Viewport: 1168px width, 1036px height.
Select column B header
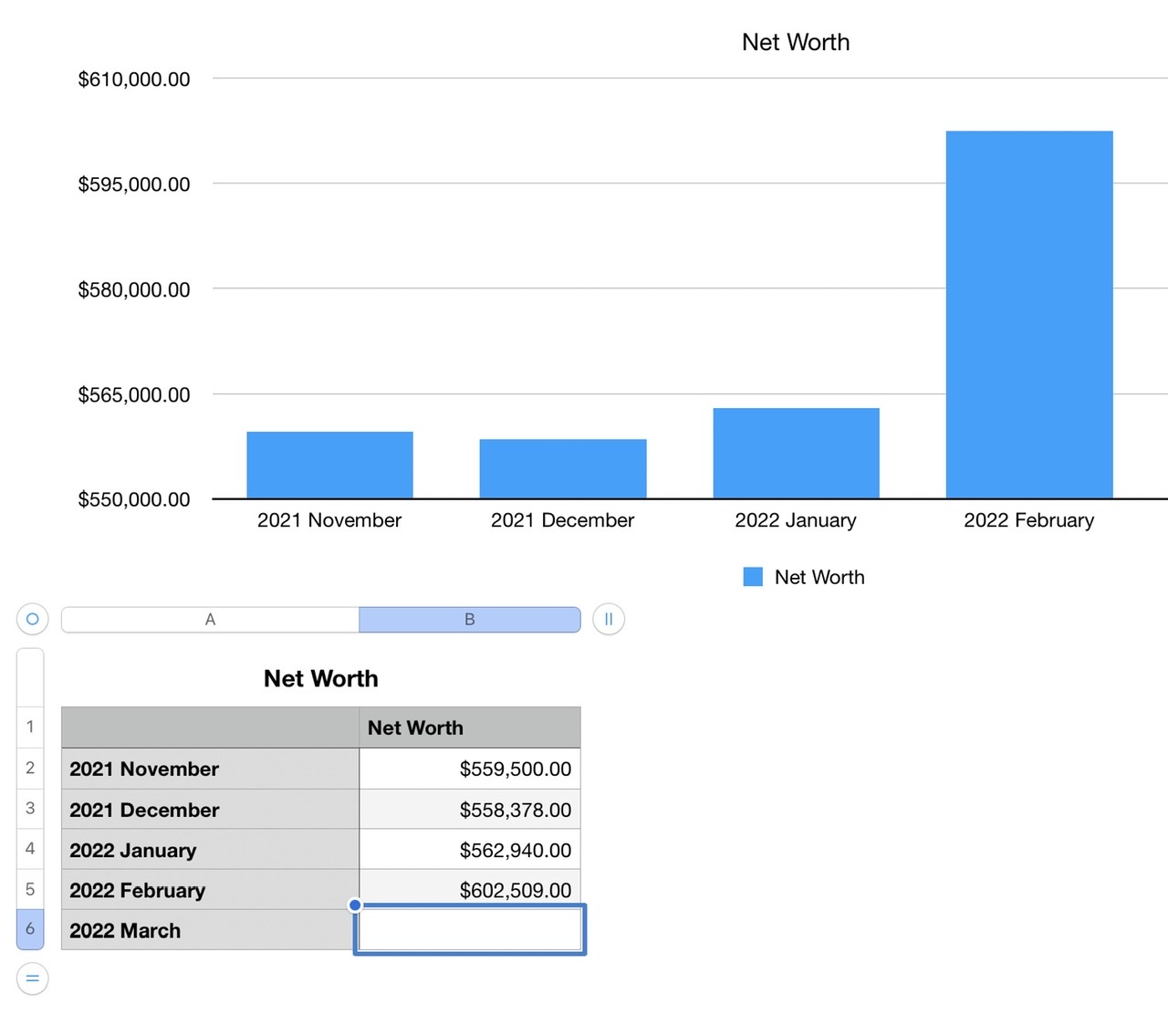tap(469, 620)
